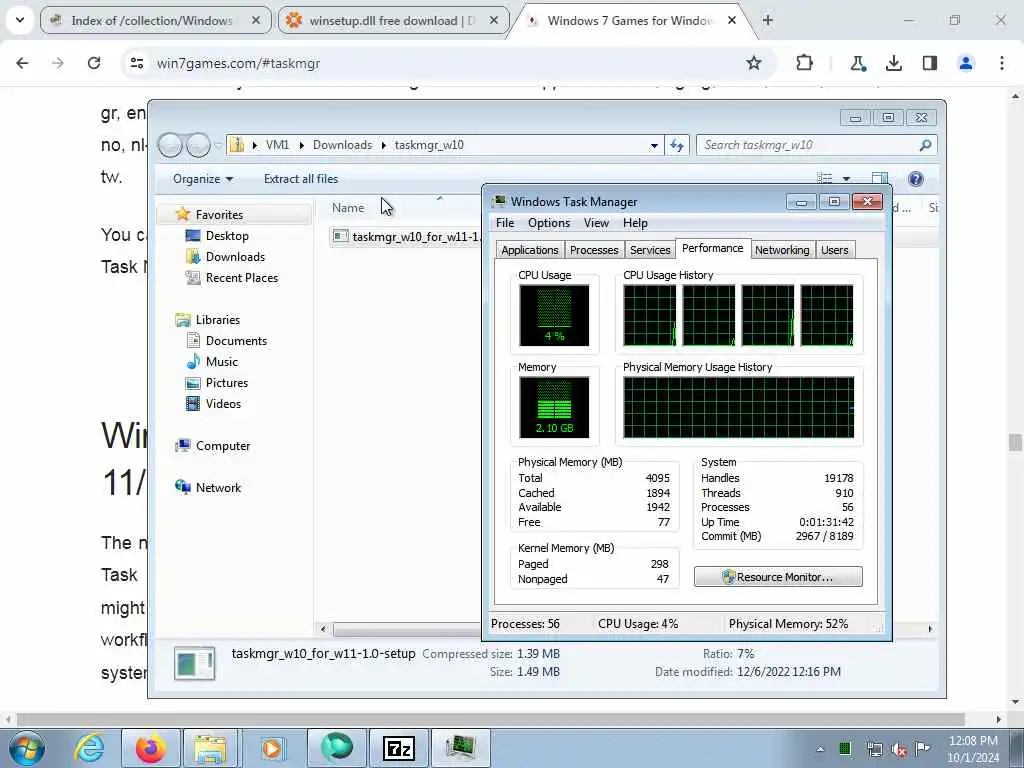This screenshot has width=1024, height=768.
Task: Switch to the Users tab
Action: point(835,249)
